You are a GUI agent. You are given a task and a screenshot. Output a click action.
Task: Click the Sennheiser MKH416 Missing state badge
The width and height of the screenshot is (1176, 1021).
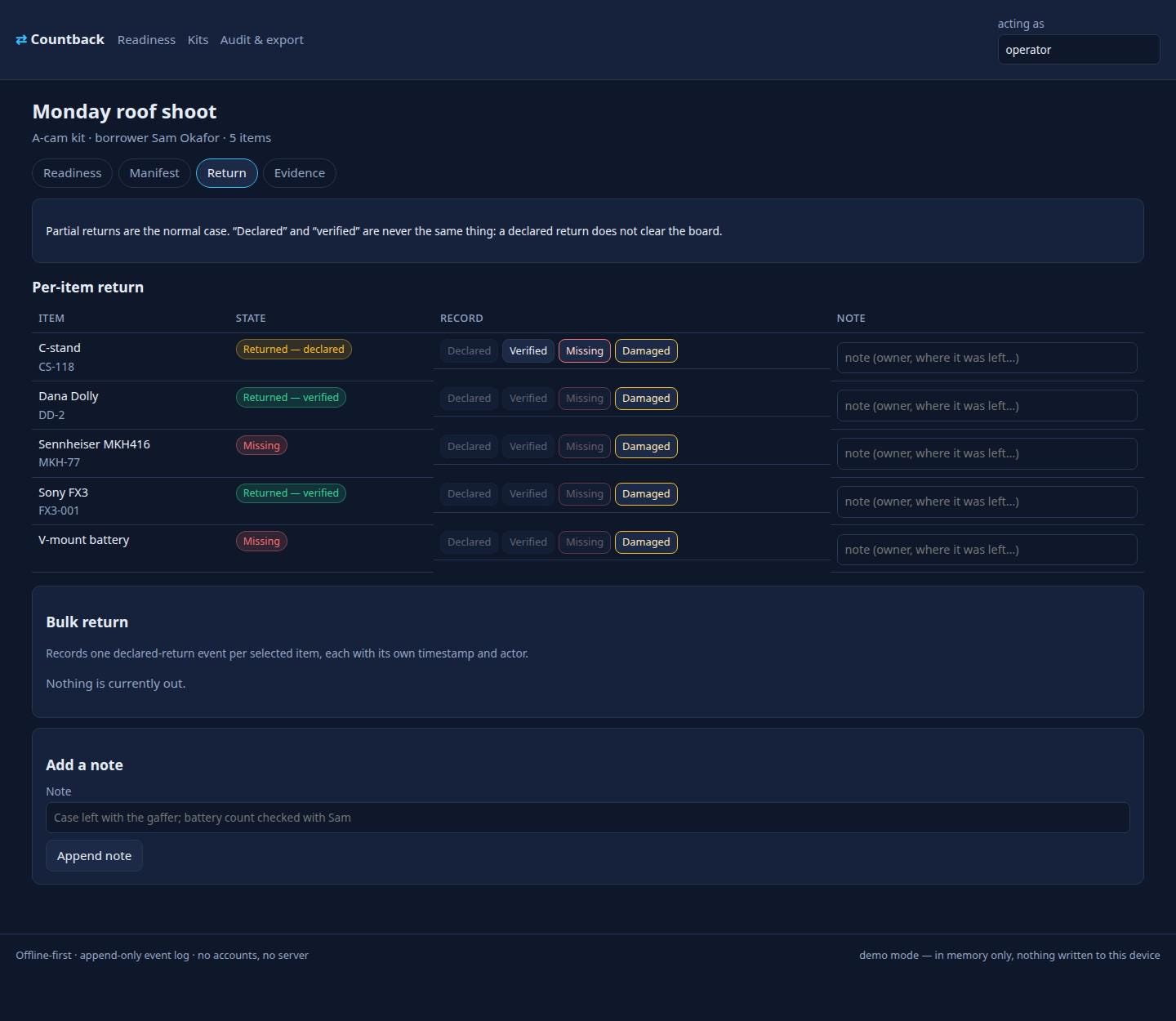[x=261, y=446]
